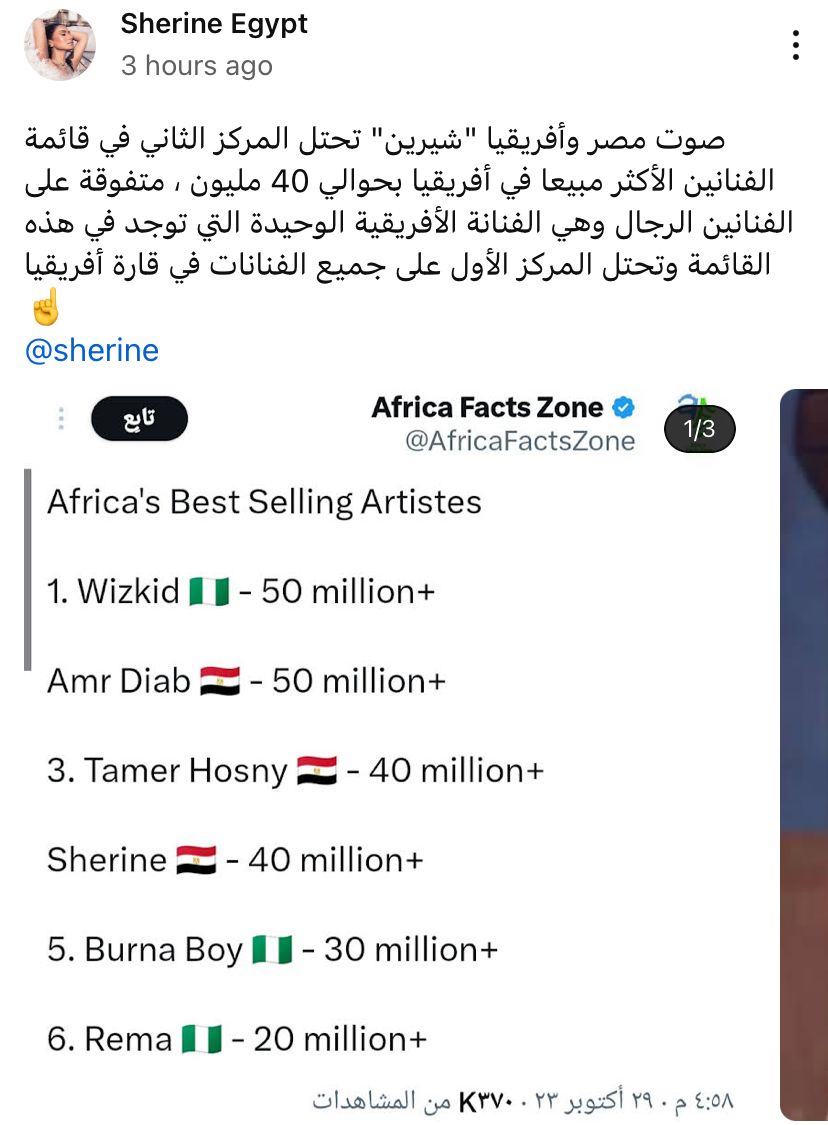This screenshot has height=1125, width=828.
Task: Click the Egyptian flag next to Sherine
Action: [196, 860]
